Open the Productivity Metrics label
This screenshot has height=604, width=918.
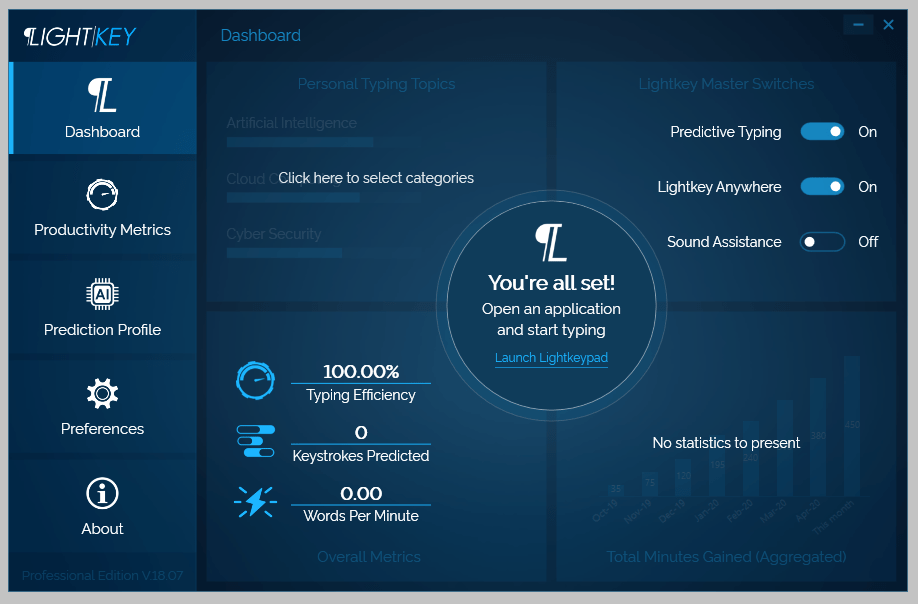click(x=102, y=229)
